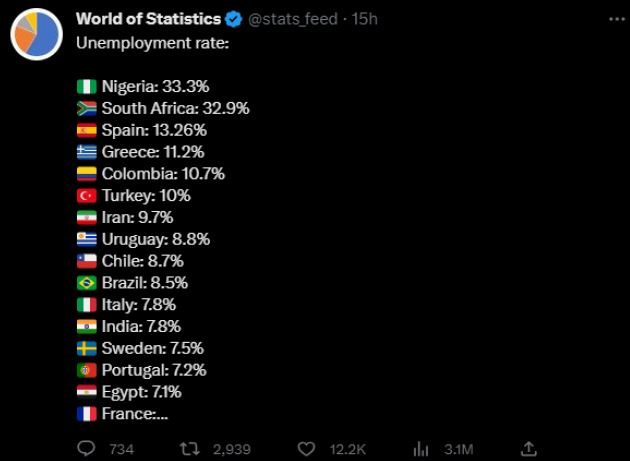Click the blue verified badge
Screen dimensions: 630x461
pyautogui.click(x=234, y=19)
